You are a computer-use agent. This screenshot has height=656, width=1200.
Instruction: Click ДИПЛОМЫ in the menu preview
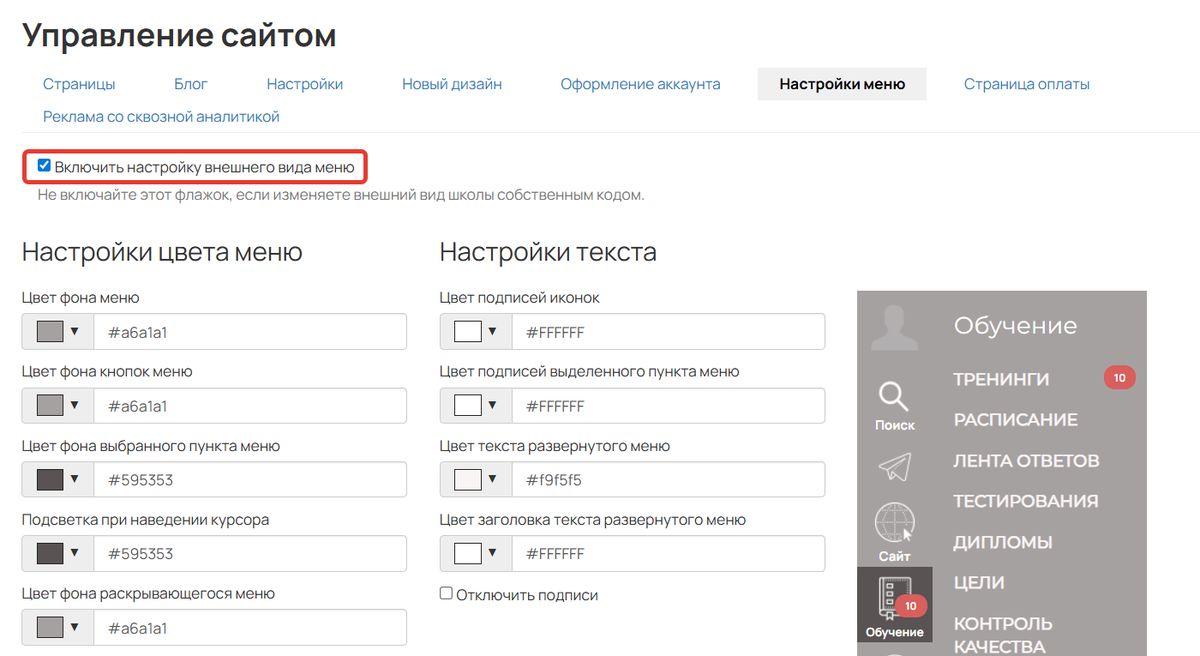(1003, 542)
